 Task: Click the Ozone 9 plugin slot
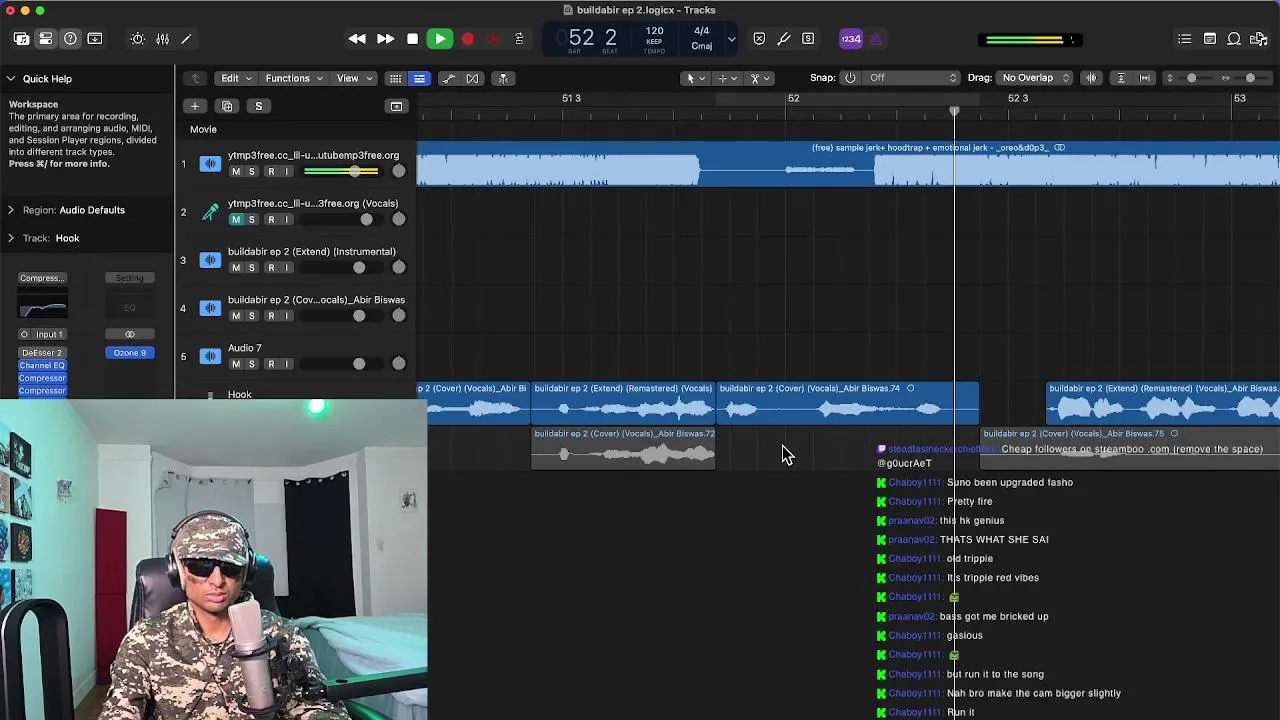click(x=130, y=353)
